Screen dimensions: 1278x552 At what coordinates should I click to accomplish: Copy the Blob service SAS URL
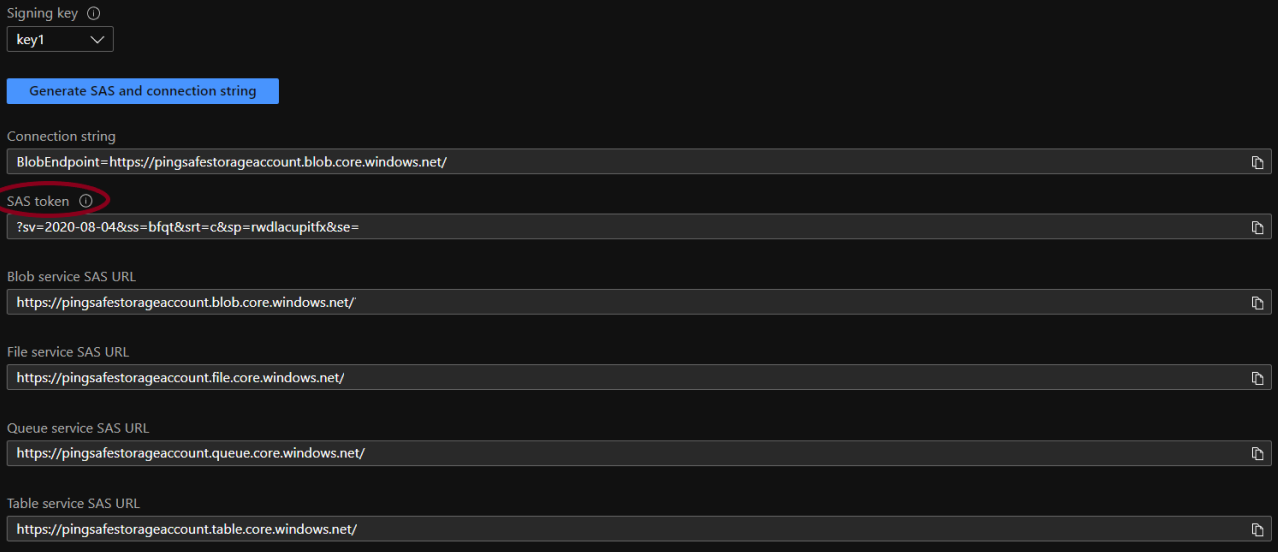coord(1258,303)
